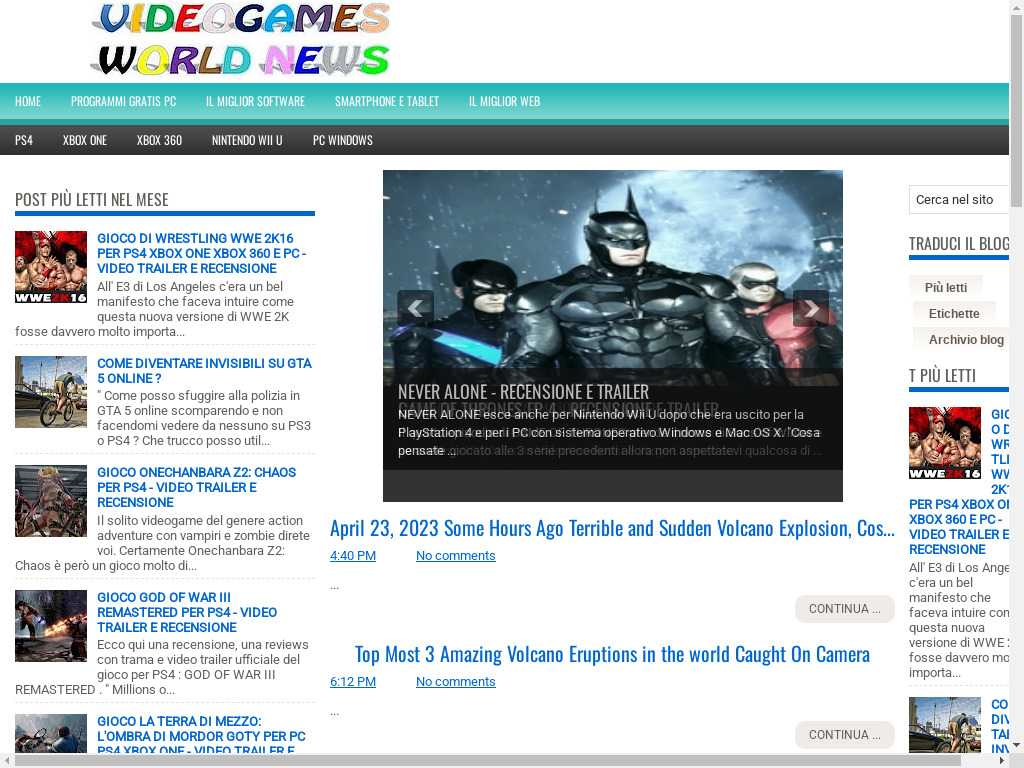
Task: Click the next slide arrow on slider
Action: tap(810, 308)
